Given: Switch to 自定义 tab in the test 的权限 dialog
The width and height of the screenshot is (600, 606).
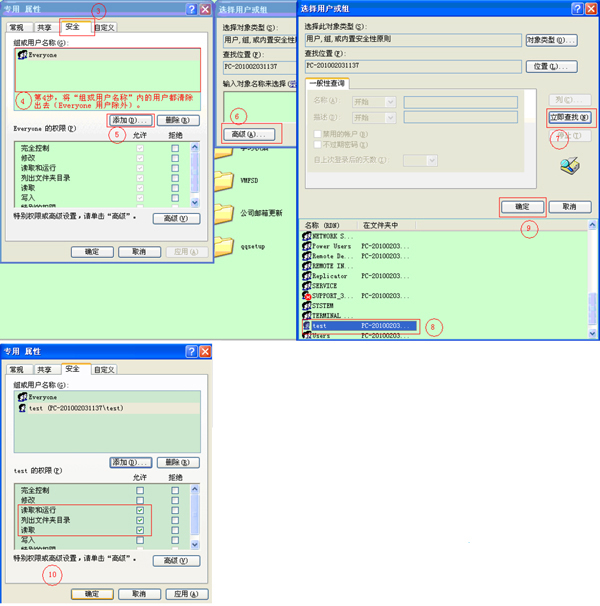Looking at the screenshot, I should (x=104, y=369).
